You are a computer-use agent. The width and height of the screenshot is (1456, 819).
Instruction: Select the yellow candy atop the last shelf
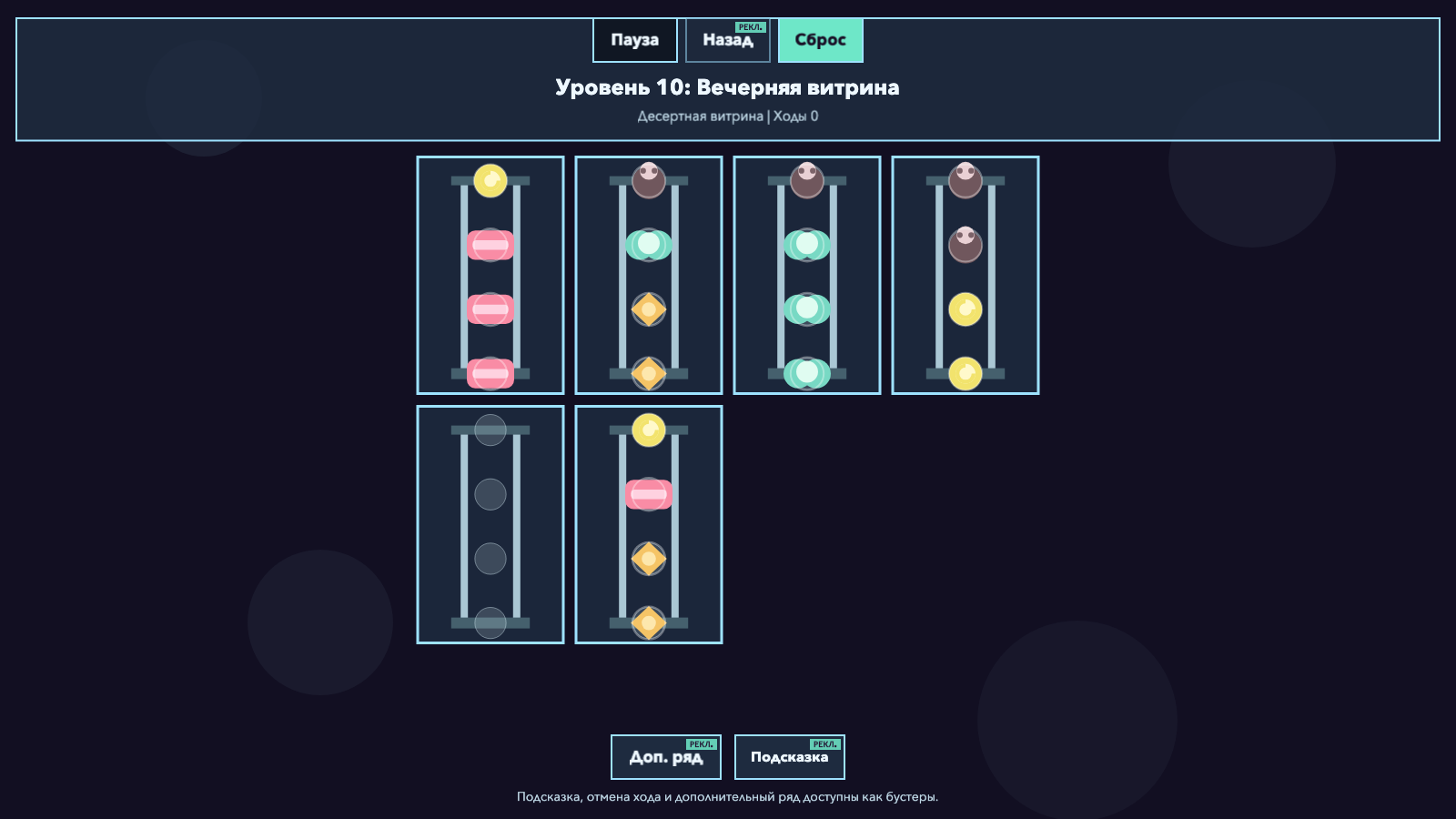tap(649, 430)
